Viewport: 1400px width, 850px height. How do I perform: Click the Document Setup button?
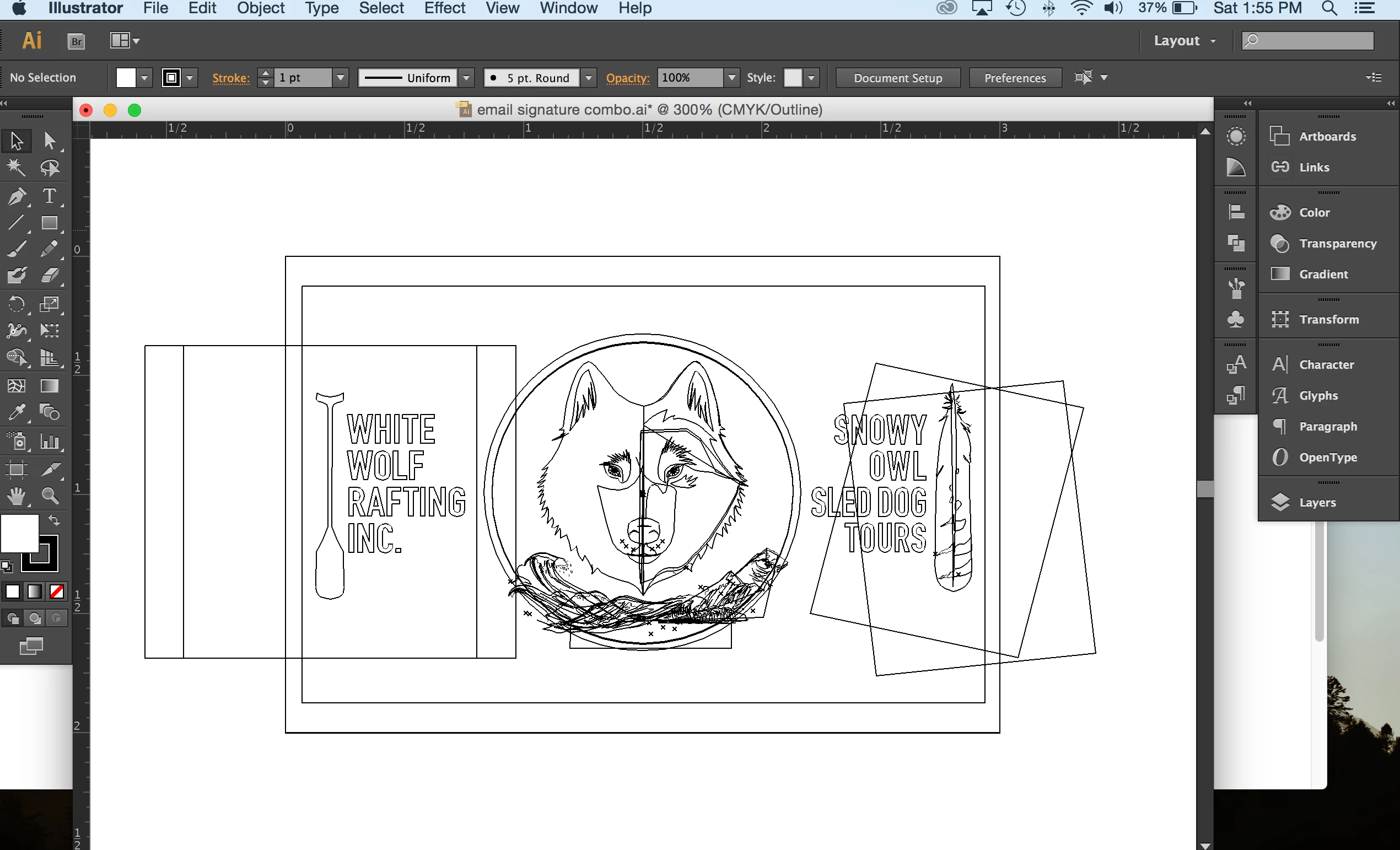point(897,78)
